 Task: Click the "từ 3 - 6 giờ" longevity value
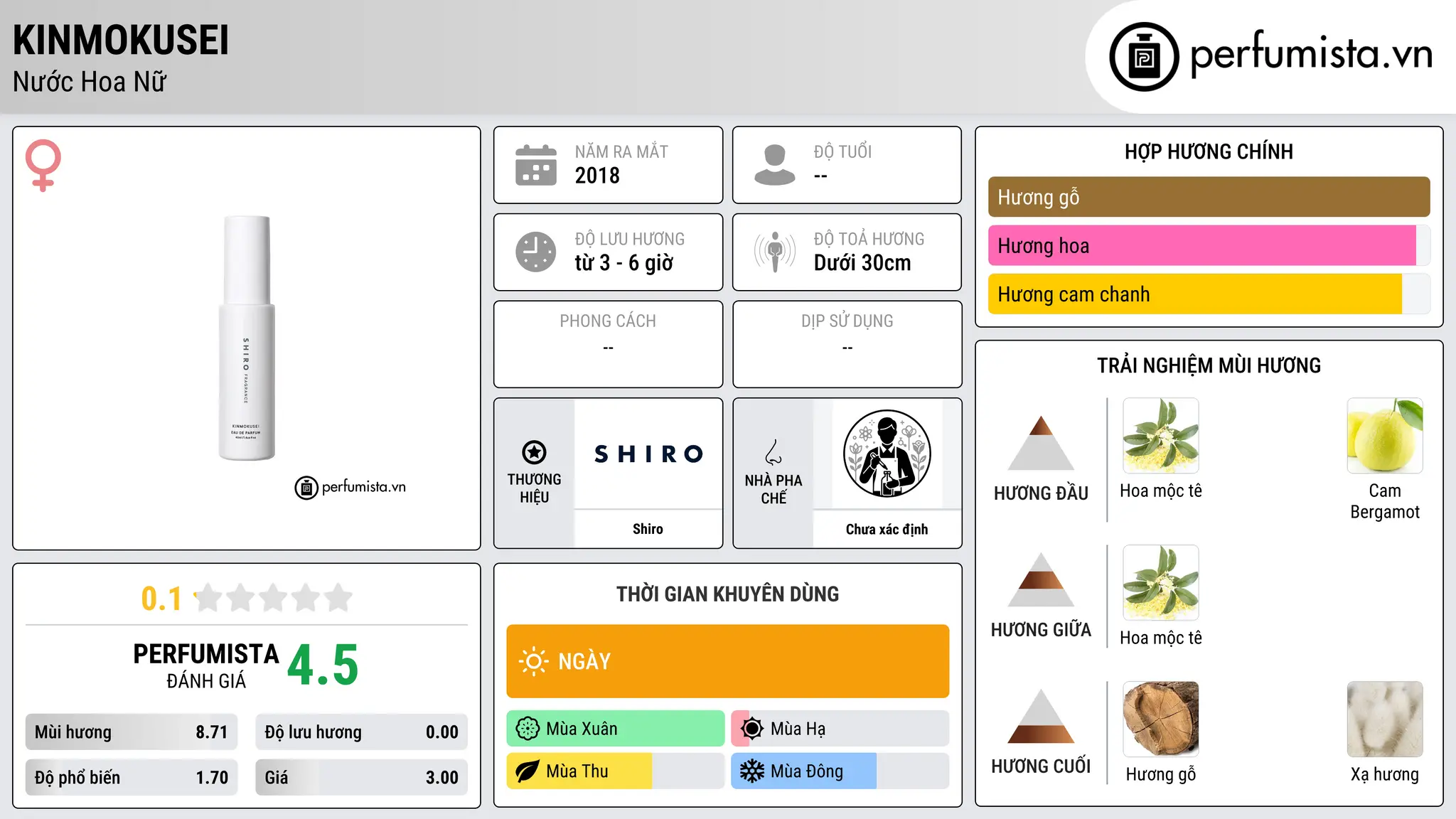(623, 263)
